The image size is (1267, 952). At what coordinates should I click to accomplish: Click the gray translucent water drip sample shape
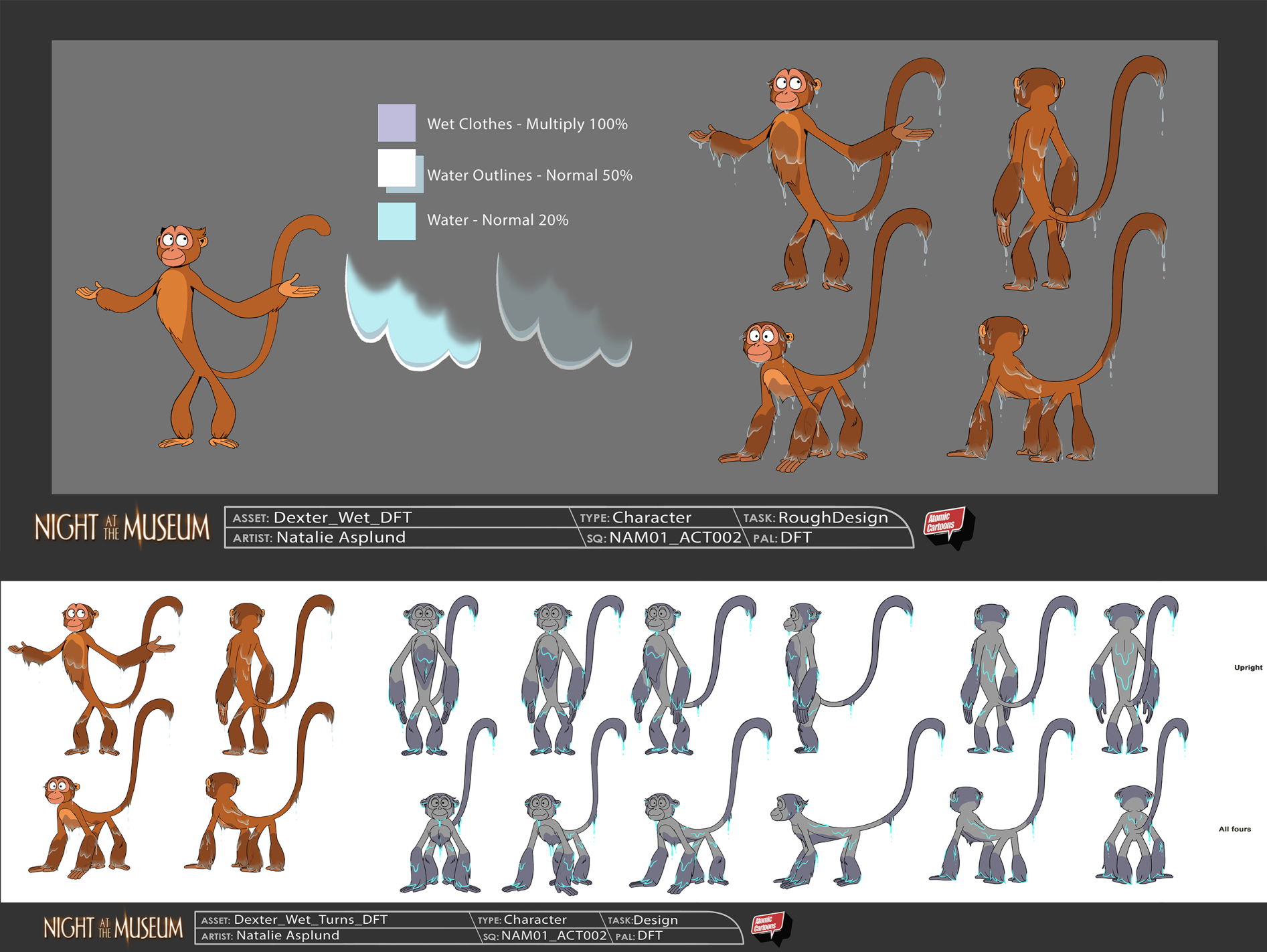pyautogui.click(x=563, y=312)
